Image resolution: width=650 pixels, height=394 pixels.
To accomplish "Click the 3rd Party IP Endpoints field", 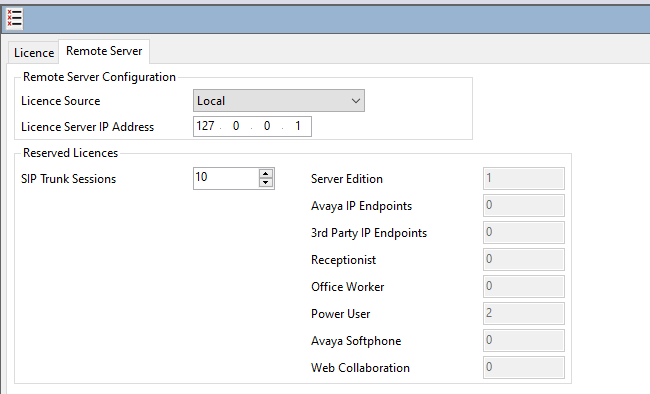I will point(524,232).
